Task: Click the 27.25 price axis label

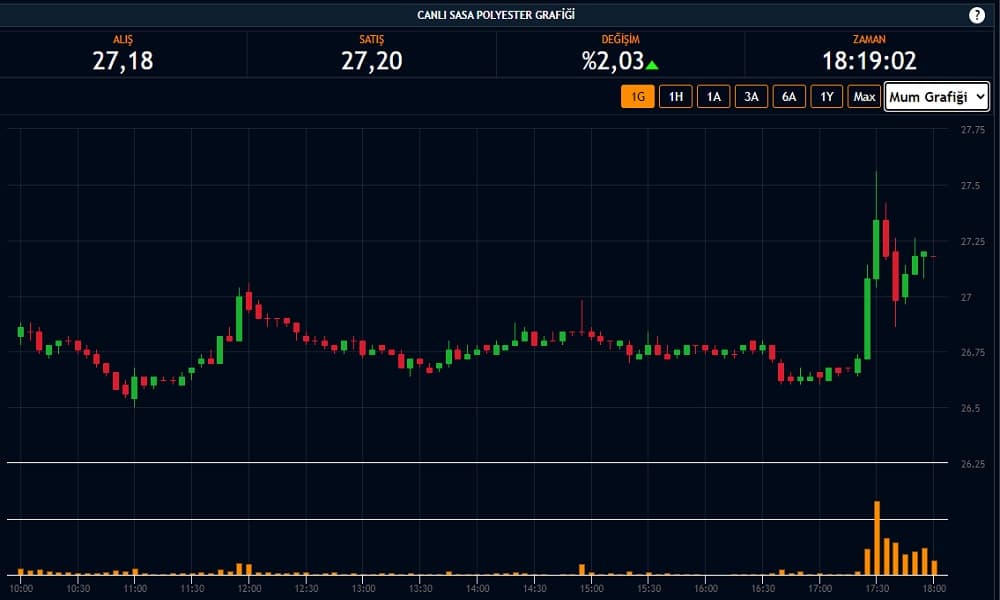Action: [x=973, y=242]
